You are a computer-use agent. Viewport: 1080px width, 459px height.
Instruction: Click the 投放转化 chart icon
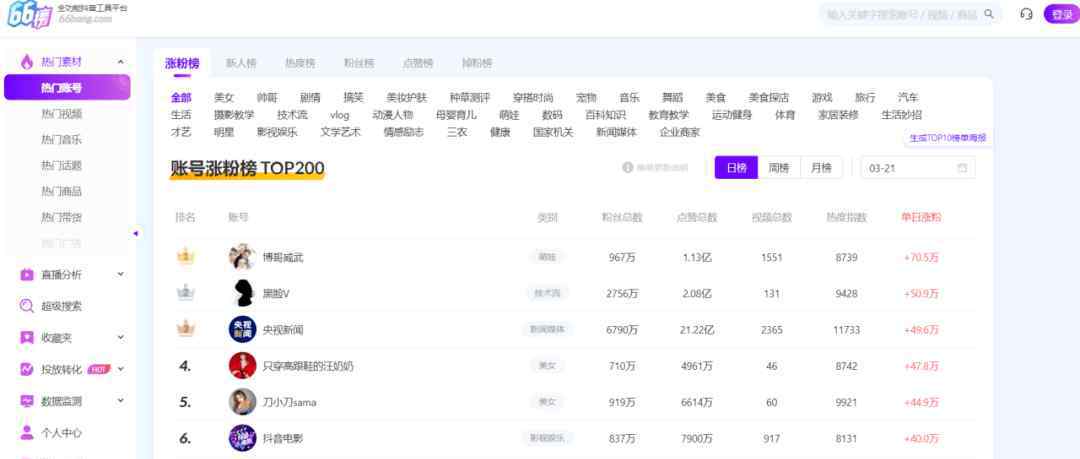pos(27,369)
